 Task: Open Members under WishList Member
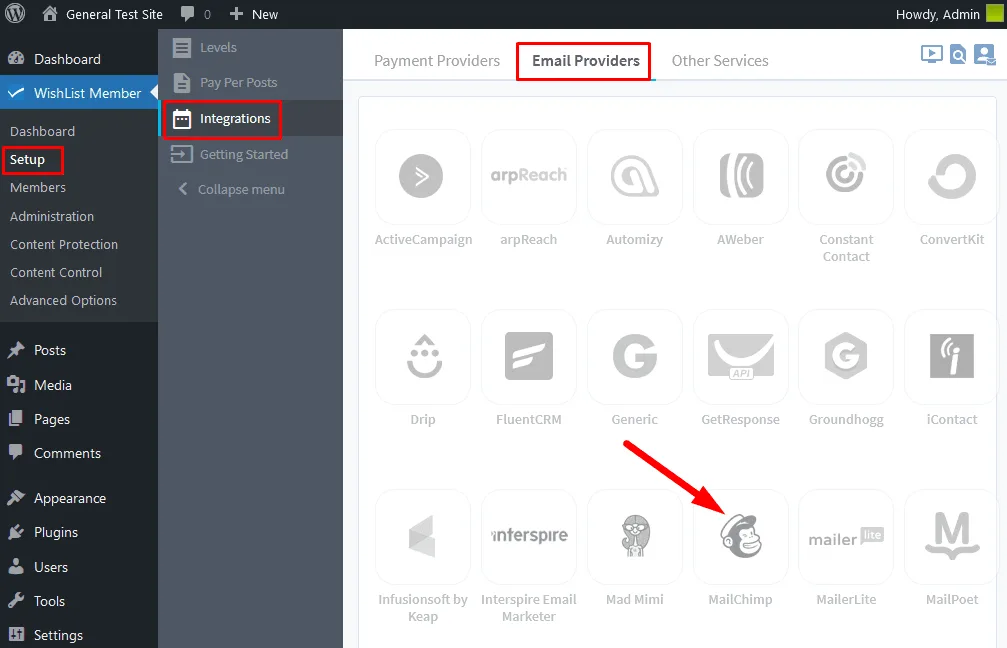(38, 188)
